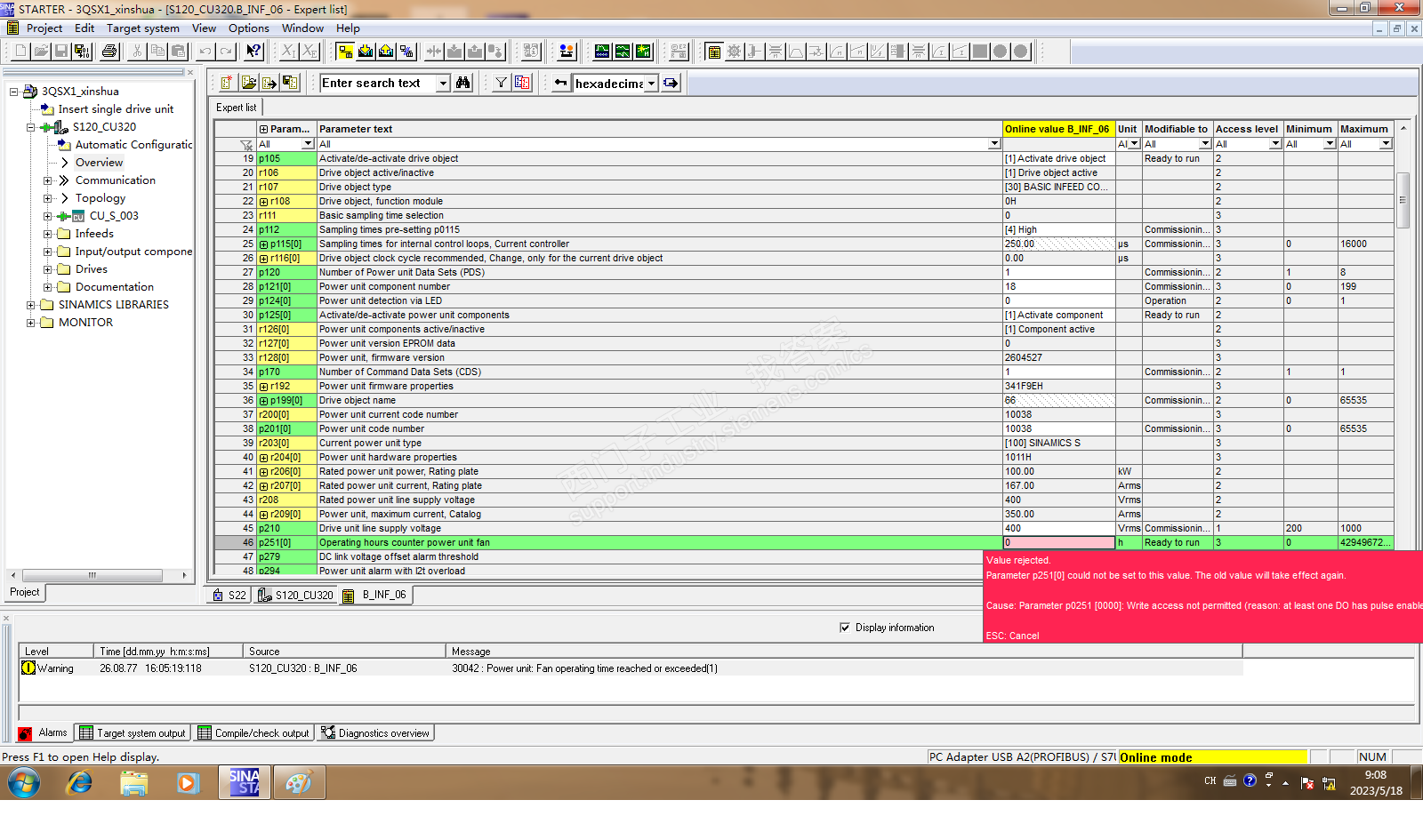Expand parameter r108 sub-entries
1423x840 pixels.
pos(263,202)
